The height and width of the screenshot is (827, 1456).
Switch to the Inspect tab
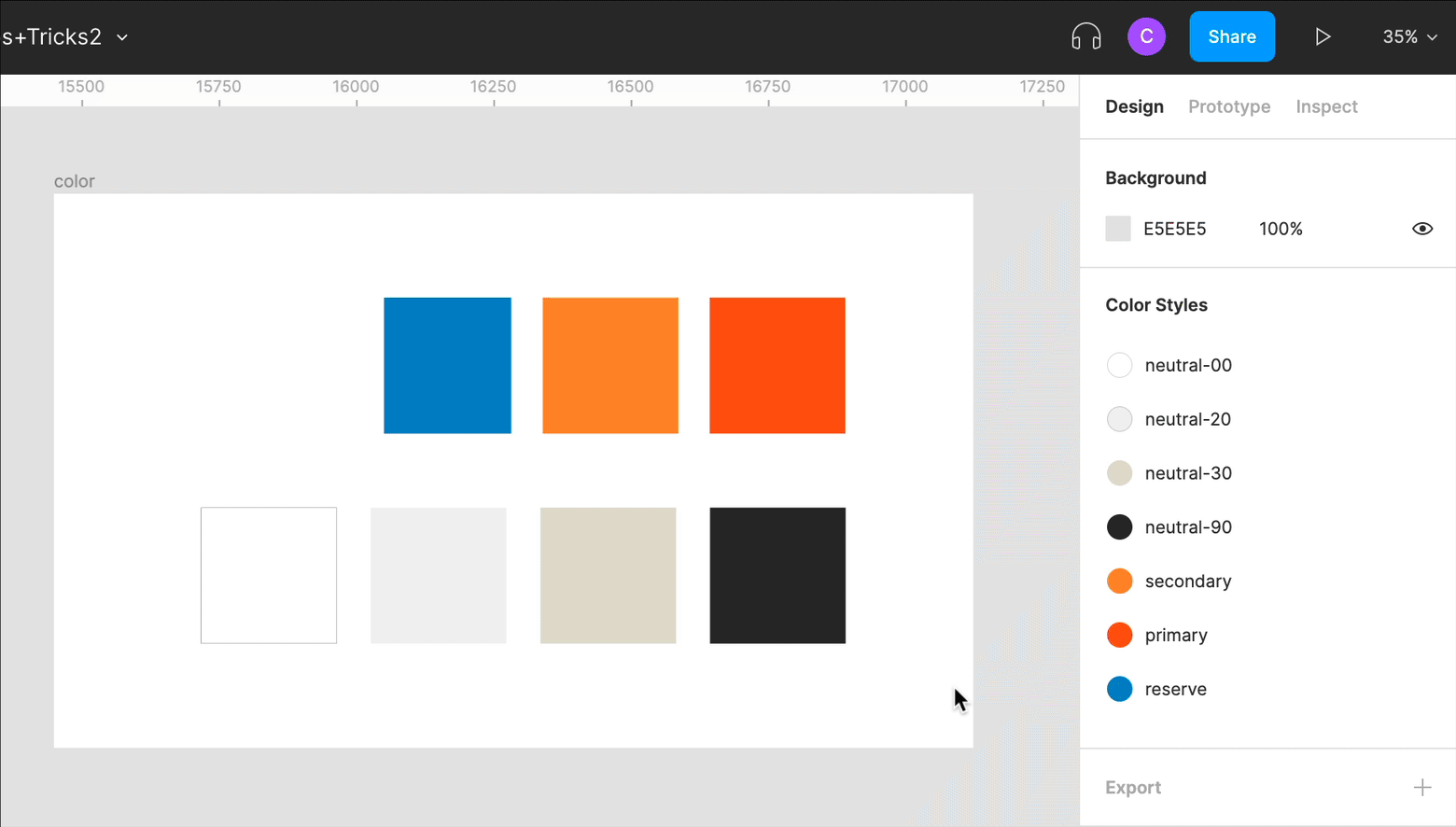point(1326,106)
